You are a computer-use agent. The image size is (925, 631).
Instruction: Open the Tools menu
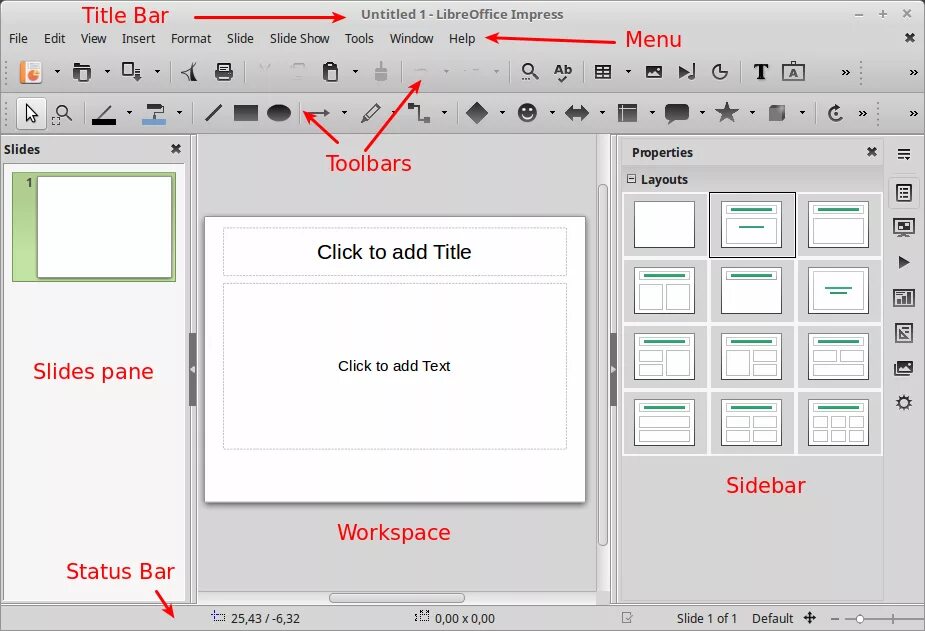pos(359,38)
